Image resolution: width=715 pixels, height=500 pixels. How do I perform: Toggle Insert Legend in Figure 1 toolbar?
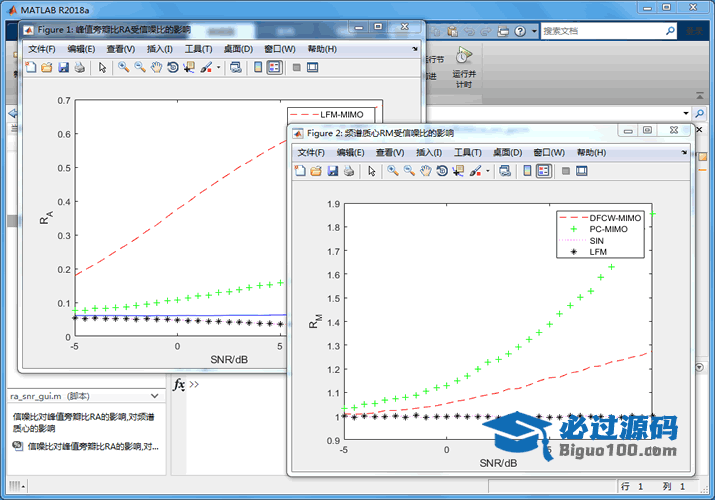274,67
